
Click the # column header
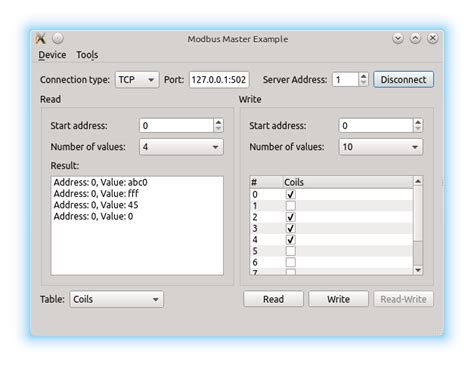(x=266, y=182)
